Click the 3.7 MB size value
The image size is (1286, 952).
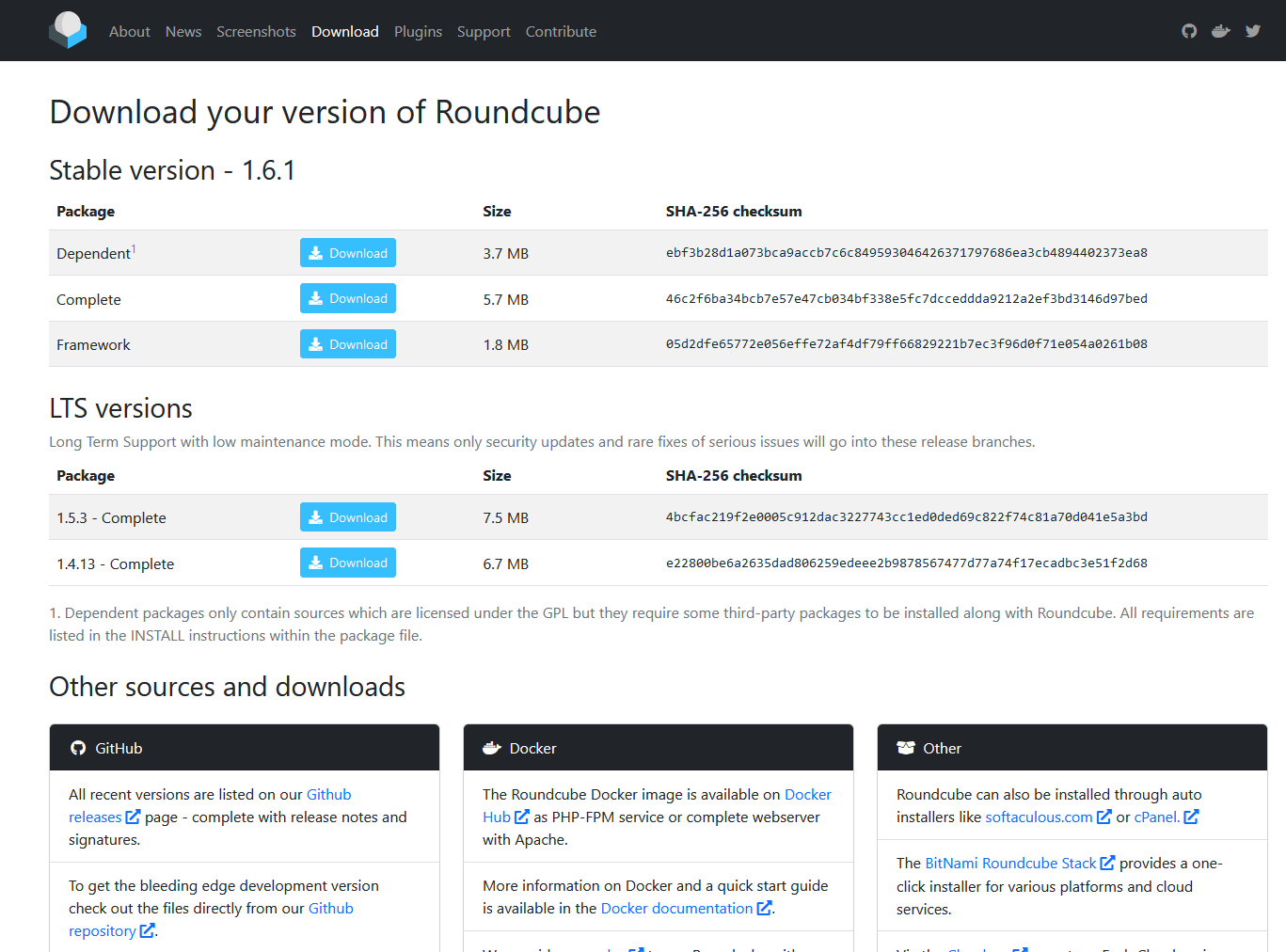[506, 254]
